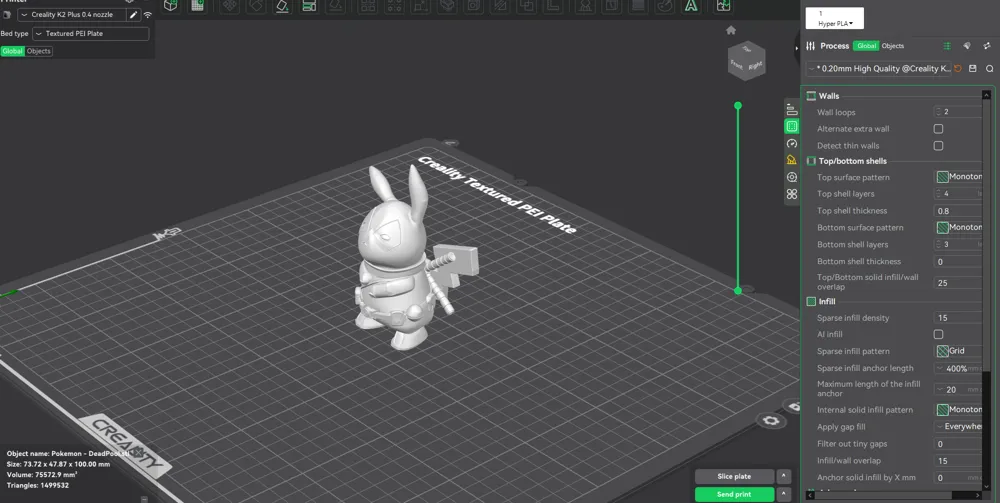1000x503 pixels.
Task: Open the Others settings four-circles icon
Action: (792, 194)
